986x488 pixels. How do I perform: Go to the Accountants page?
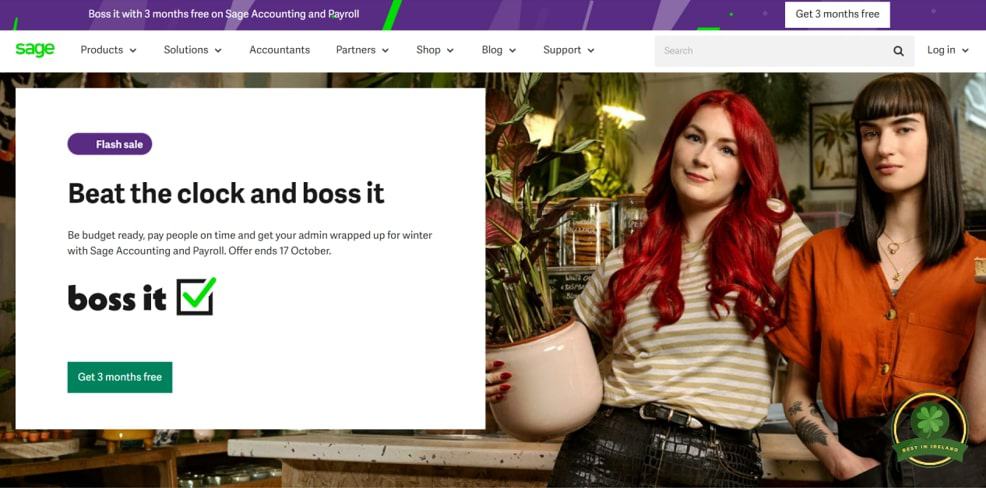point(279,50)
